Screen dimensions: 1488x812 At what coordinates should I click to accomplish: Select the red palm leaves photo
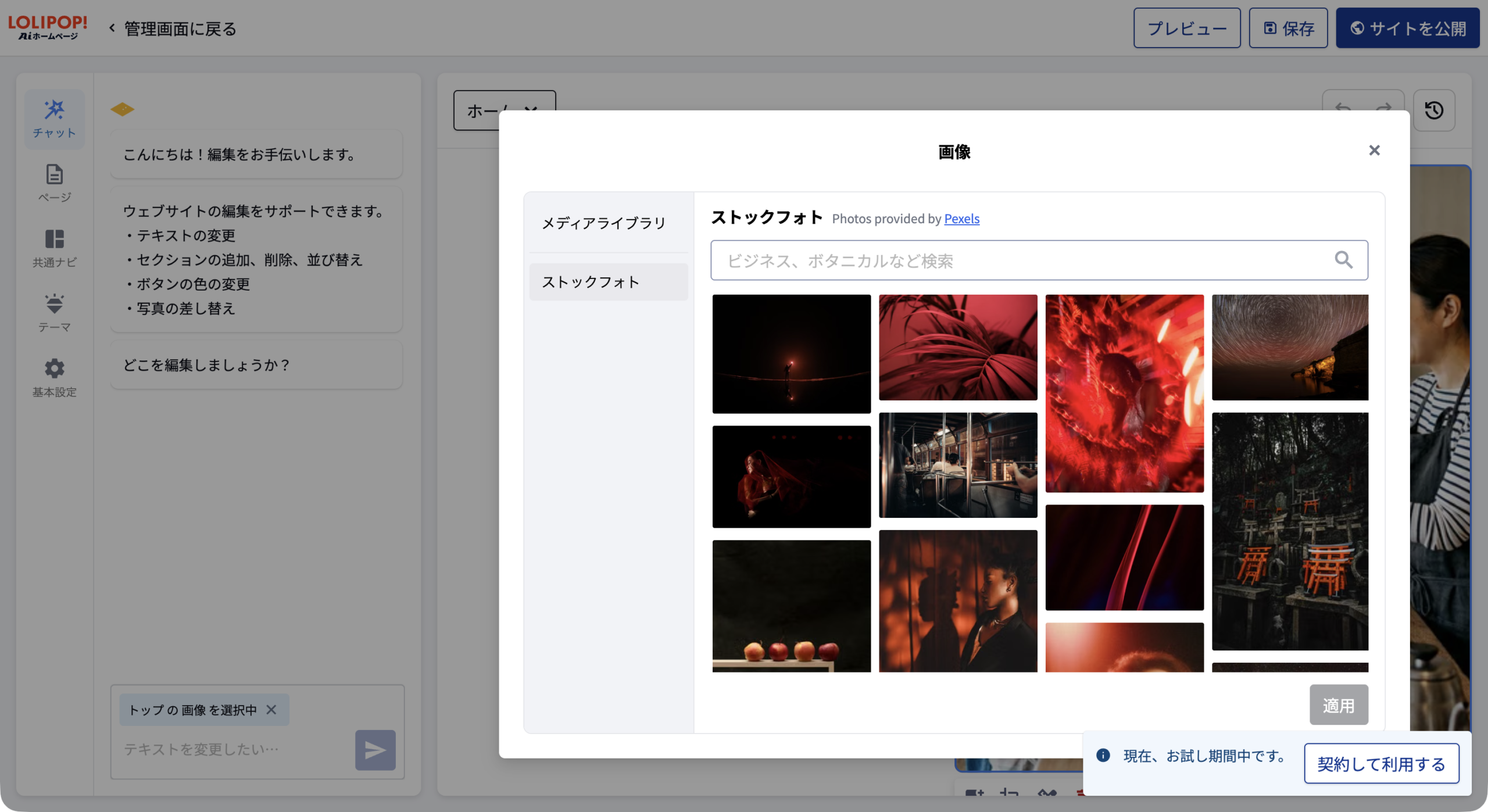click(958, 348)
